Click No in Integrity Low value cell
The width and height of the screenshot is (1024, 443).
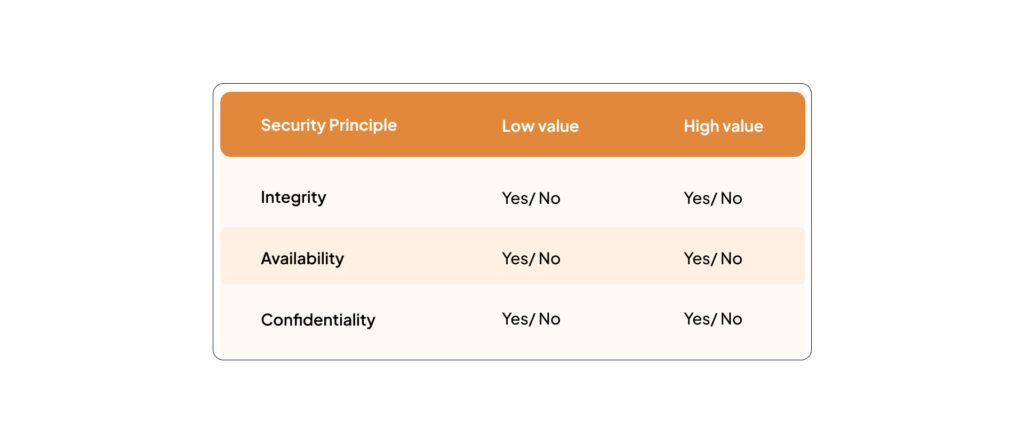549,198
